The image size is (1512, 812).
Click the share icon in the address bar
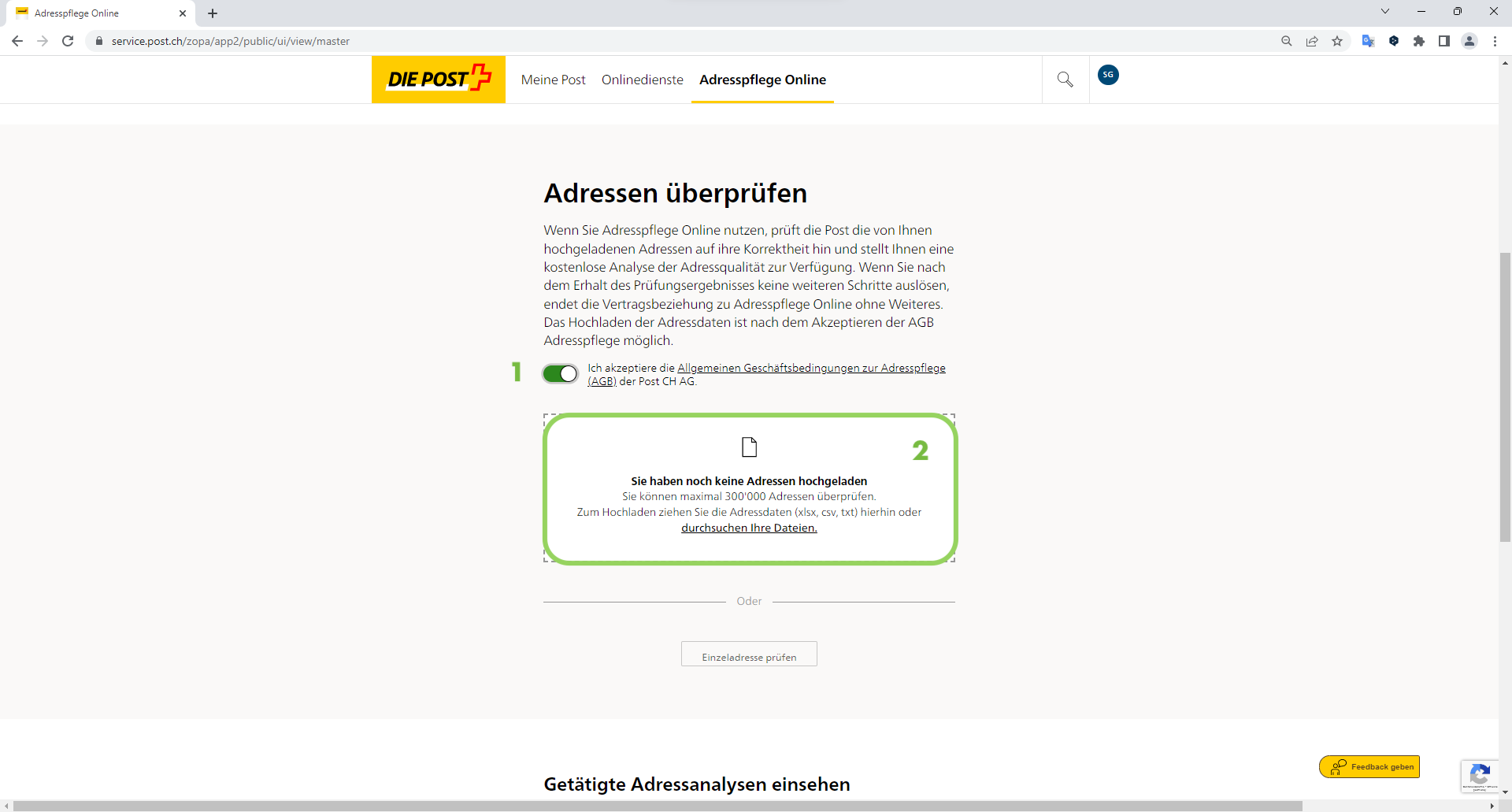[x=1312, y=41]
